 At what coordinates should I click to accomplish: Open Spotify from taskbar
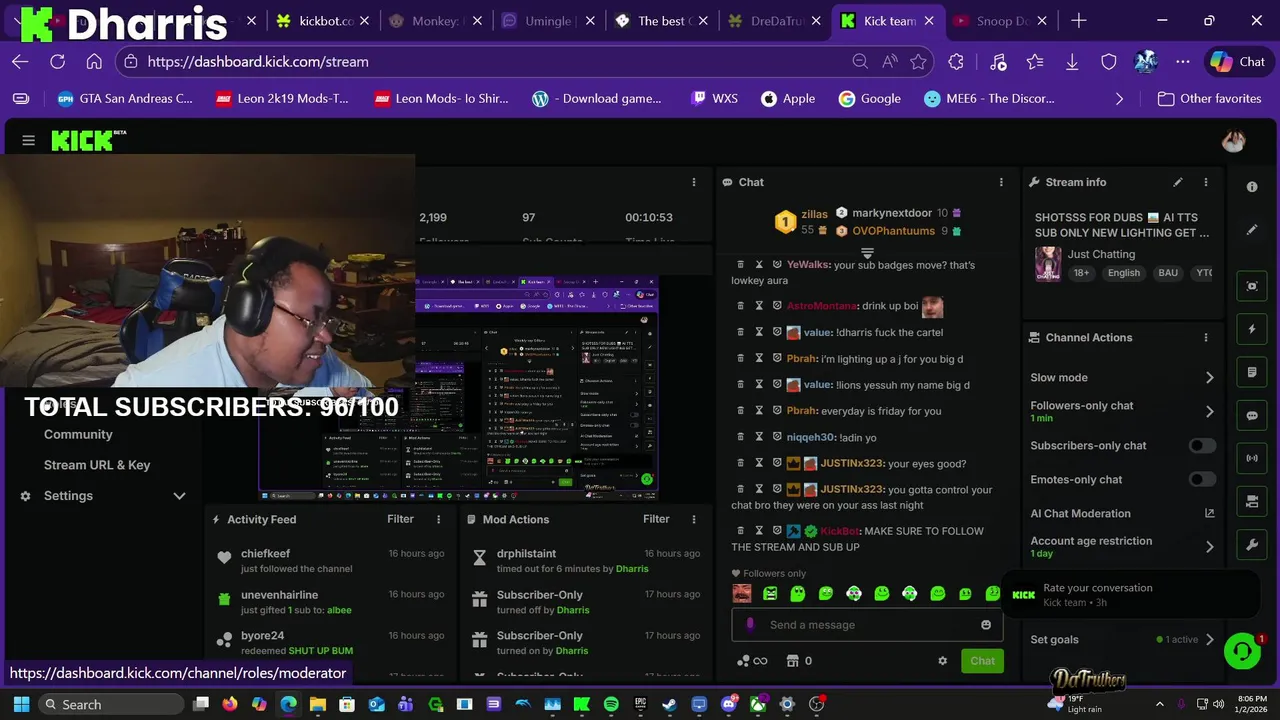pos(611,704)
